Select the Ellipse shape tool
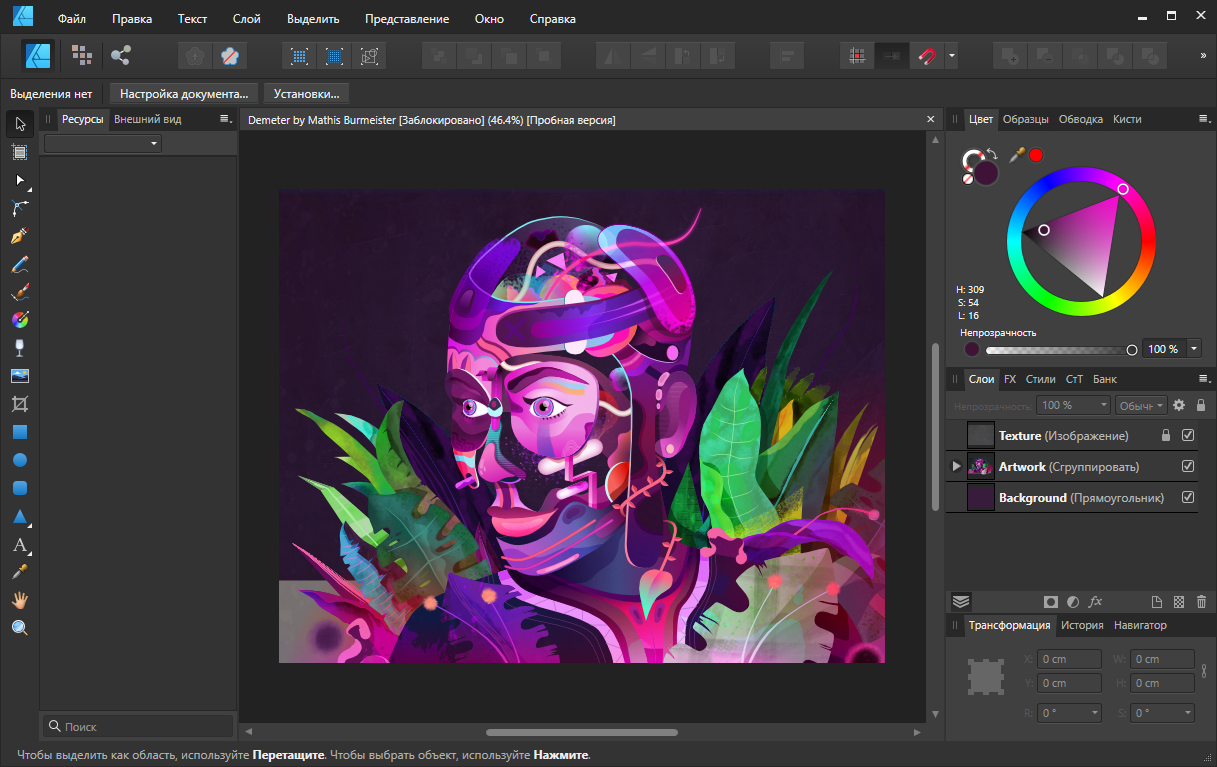 pos(20,460)
